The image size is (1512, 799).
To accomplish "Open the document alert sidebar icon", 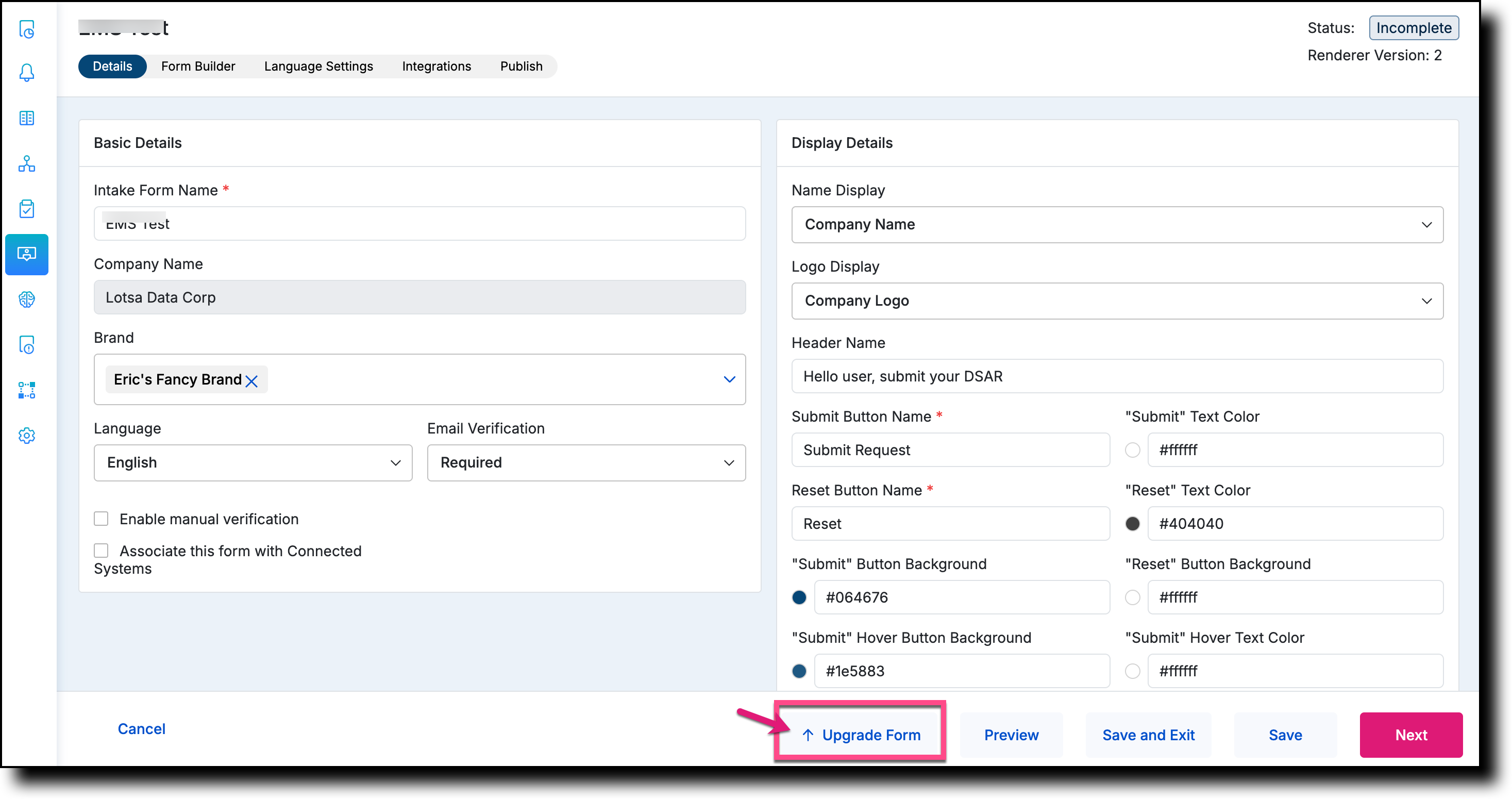I will click(27, 345).
